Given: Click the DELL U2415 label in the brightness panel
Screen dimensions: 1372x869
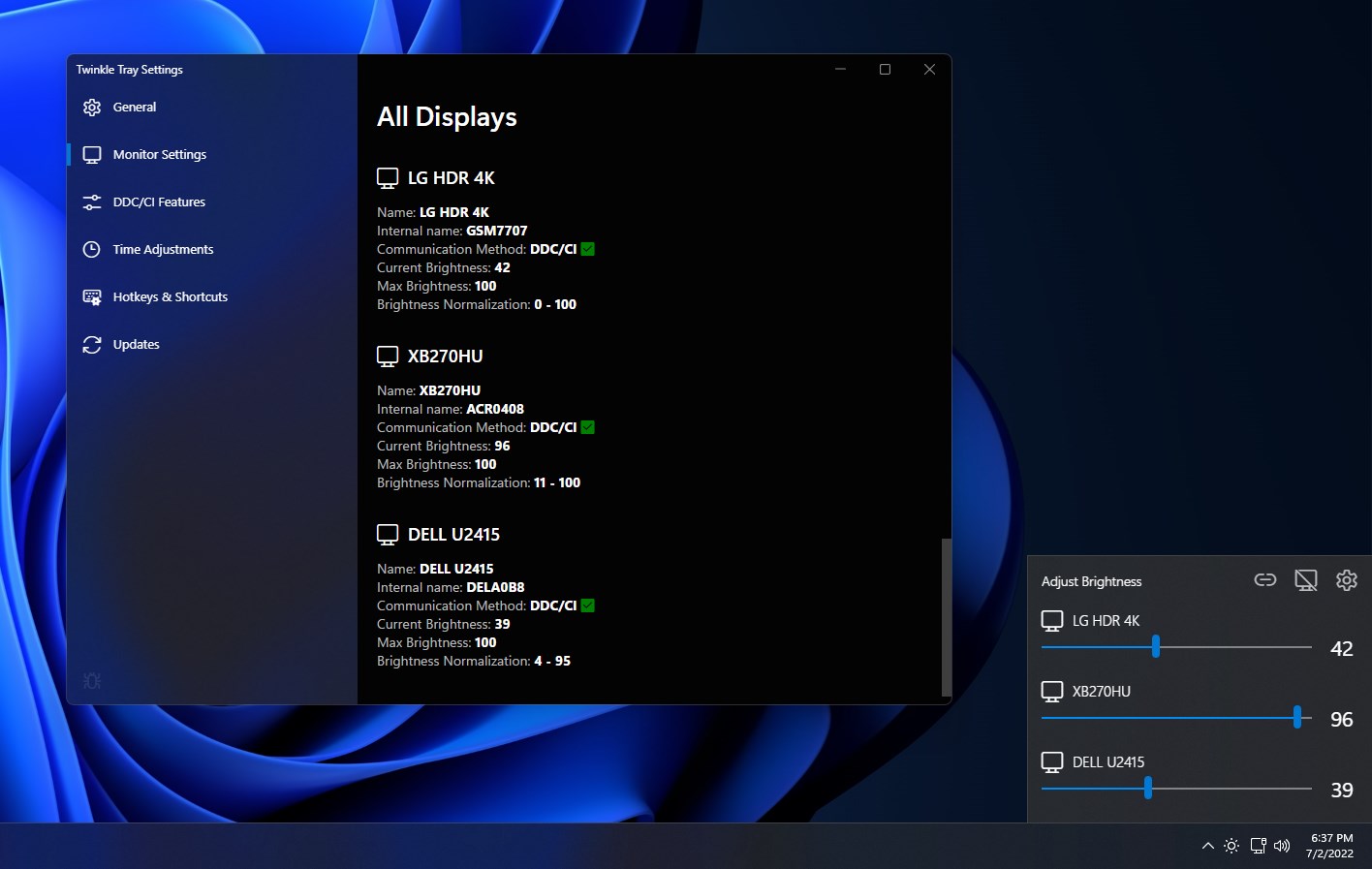Looking at the screenshot, I should coord(1107,761).
